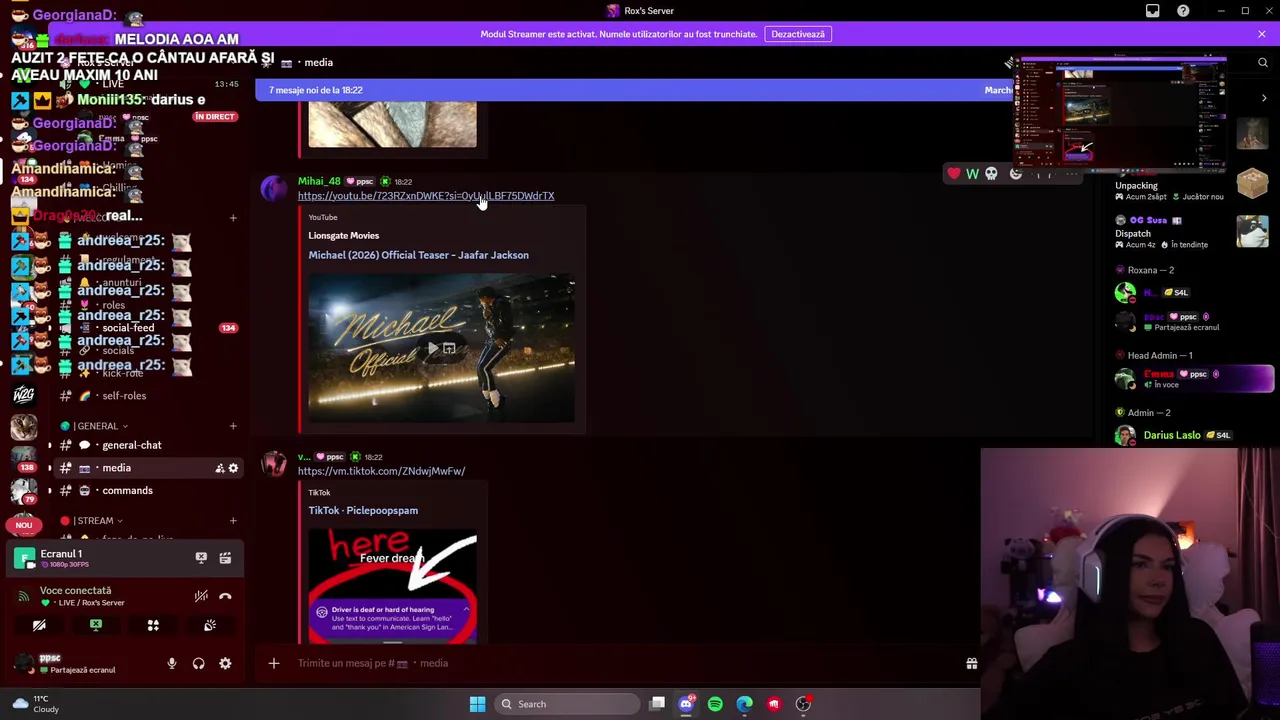Open Unpacking activity card
The width and height of the screenshot is (1280, 720).
[x=1193, y=186]
